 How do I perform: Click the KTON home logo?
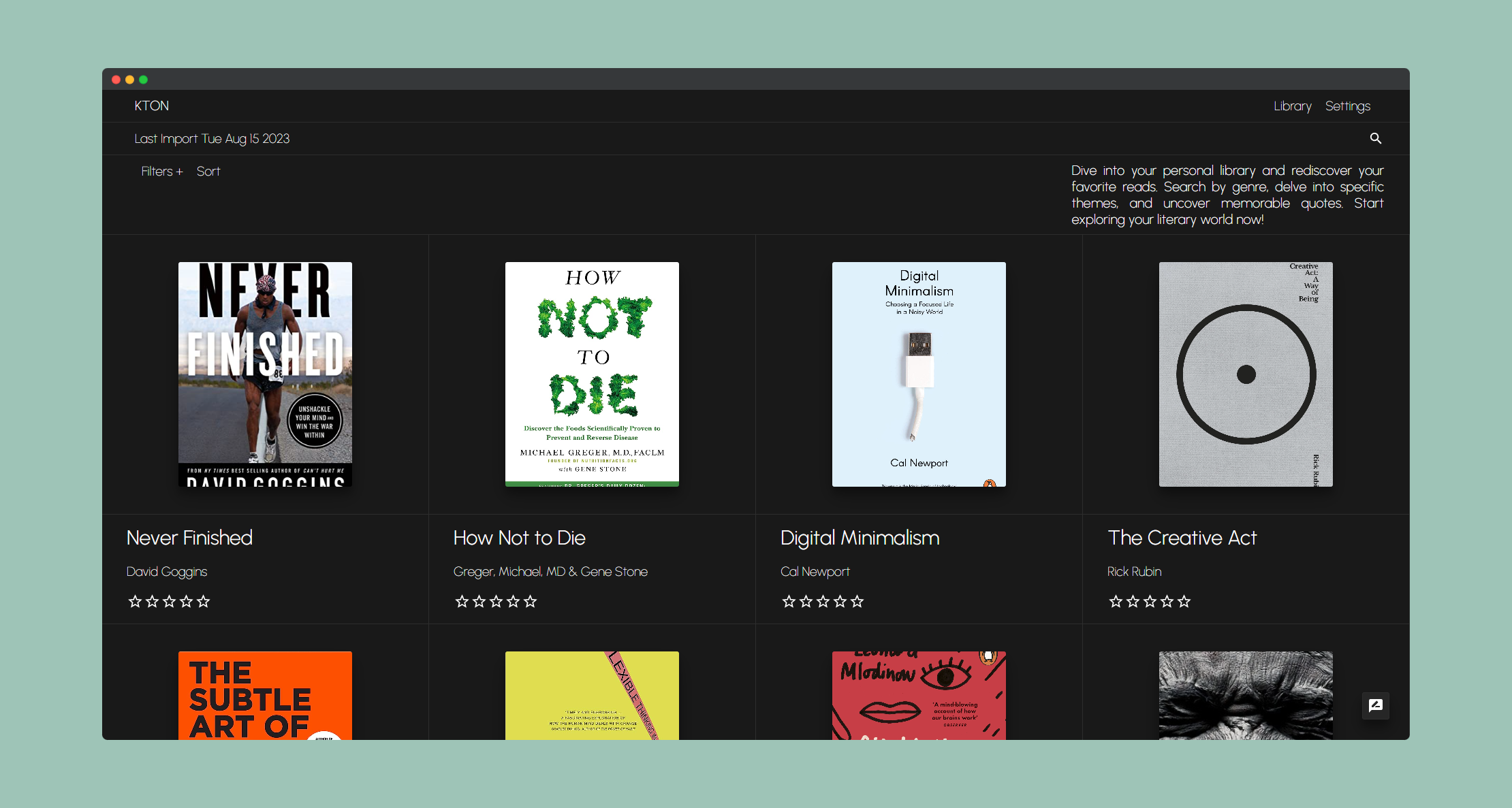click(x=151, y=106)
